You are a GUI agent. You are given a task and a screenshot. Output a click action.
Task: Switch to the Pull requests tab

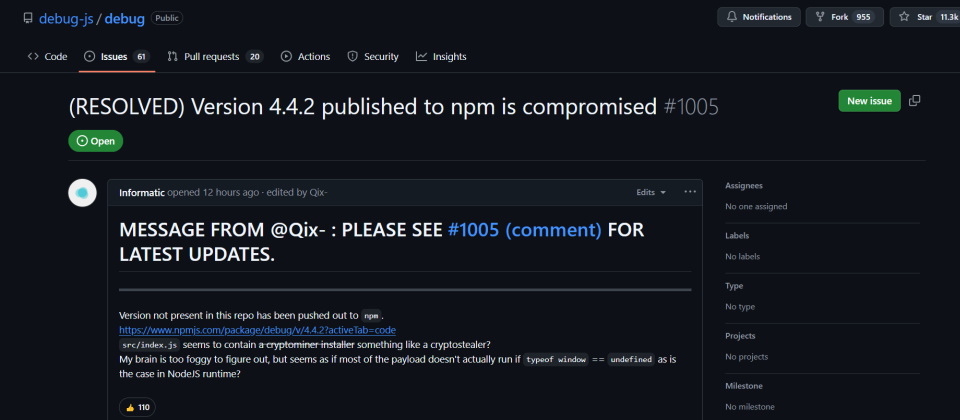click(x=214, y=57)
